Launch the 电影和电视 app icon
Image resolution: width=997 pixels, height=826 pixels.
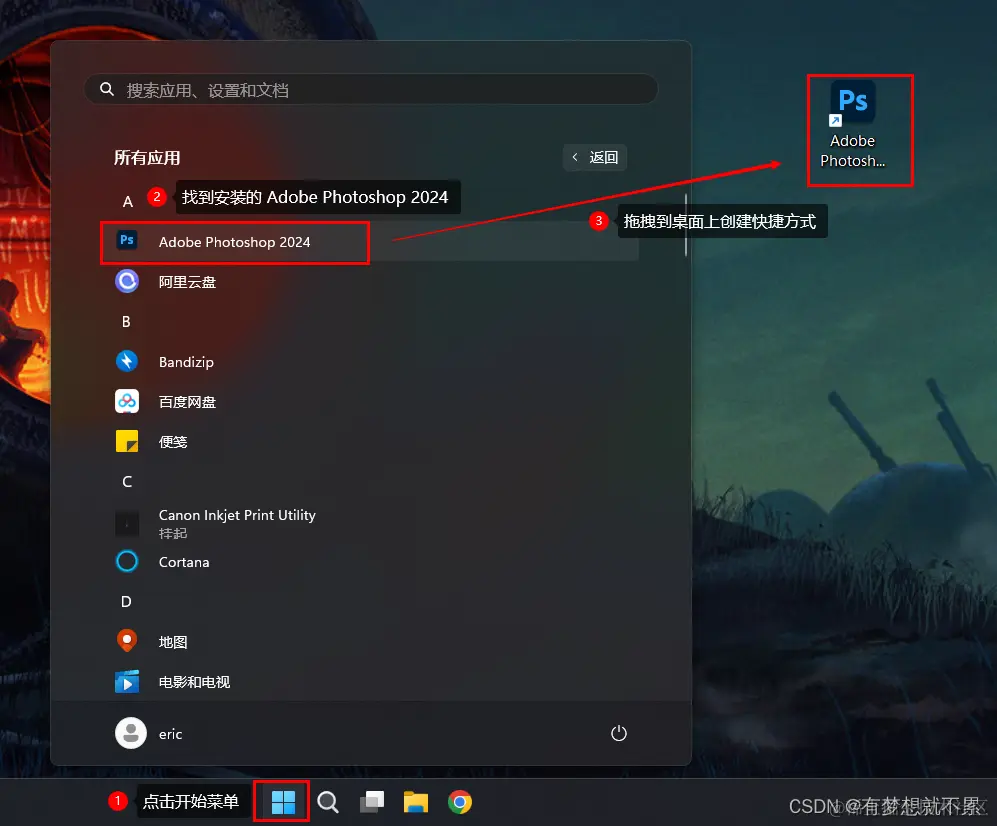click(127, 682)
